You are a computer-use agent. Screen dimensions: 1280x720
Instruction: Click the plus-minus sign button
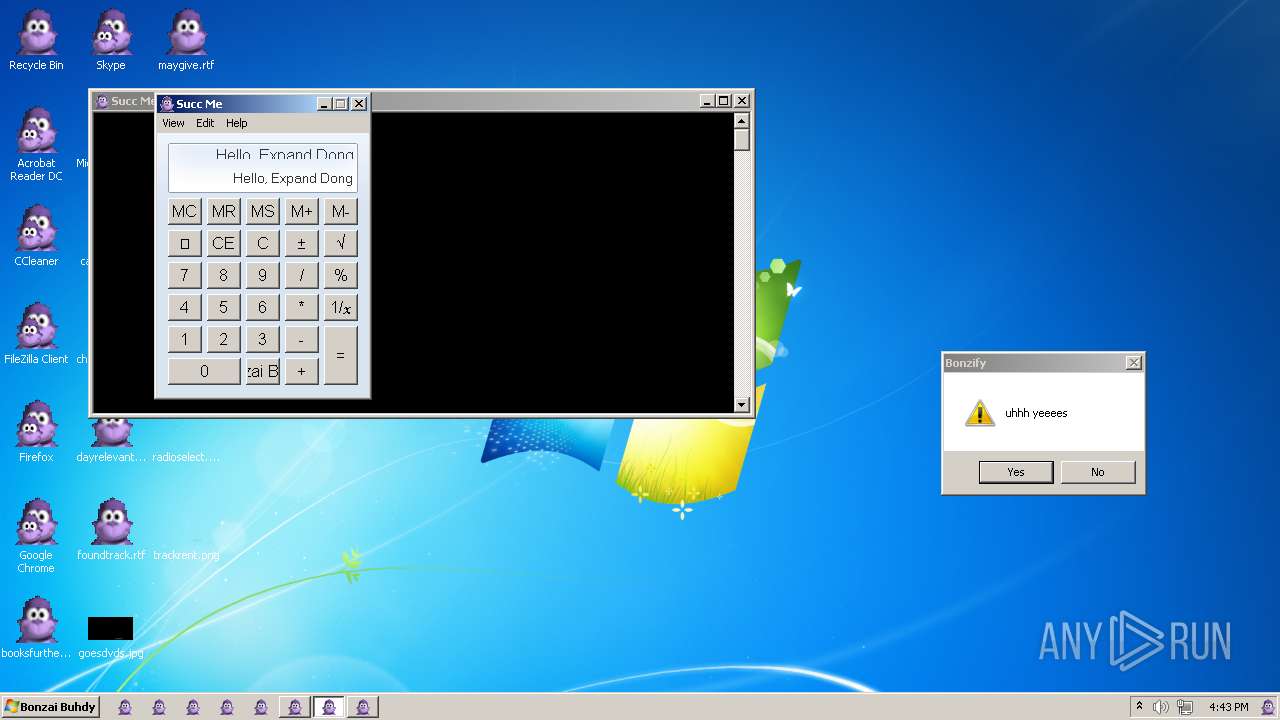[301, 243]
